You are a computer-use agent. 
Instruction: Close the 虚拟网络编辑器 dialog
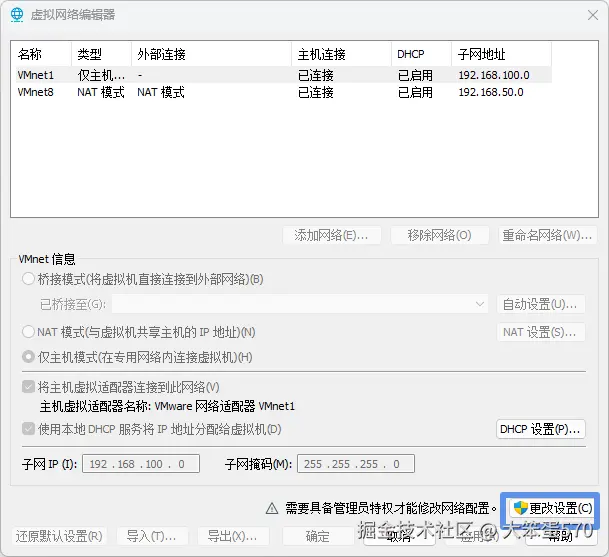pos(593,15)
